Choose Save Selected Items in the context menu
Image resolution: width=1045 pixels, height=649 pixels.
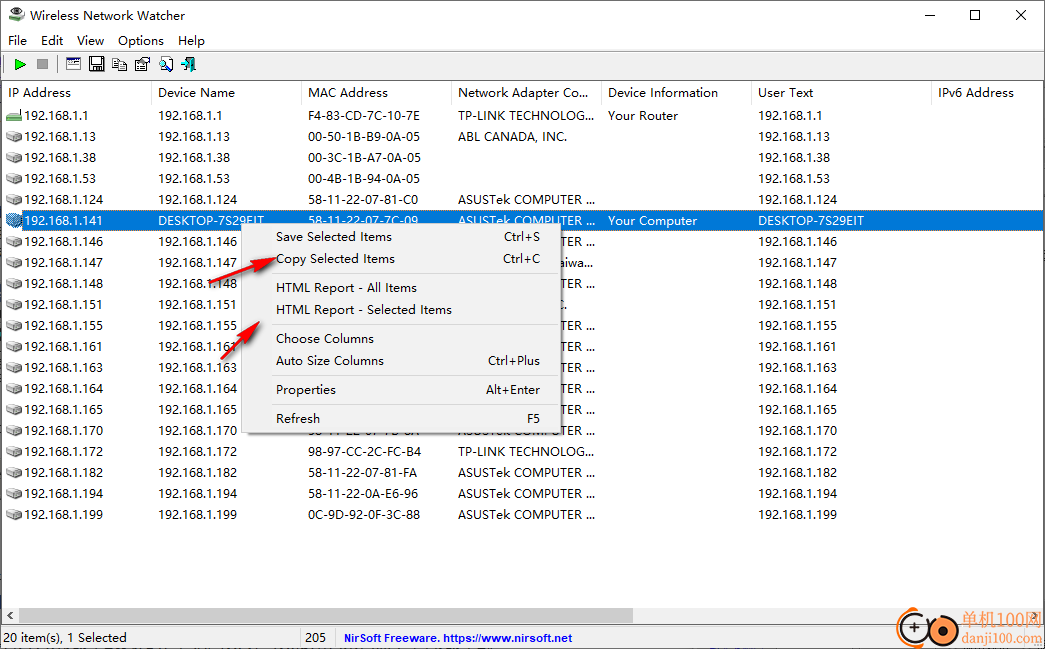tap(400, 237)
